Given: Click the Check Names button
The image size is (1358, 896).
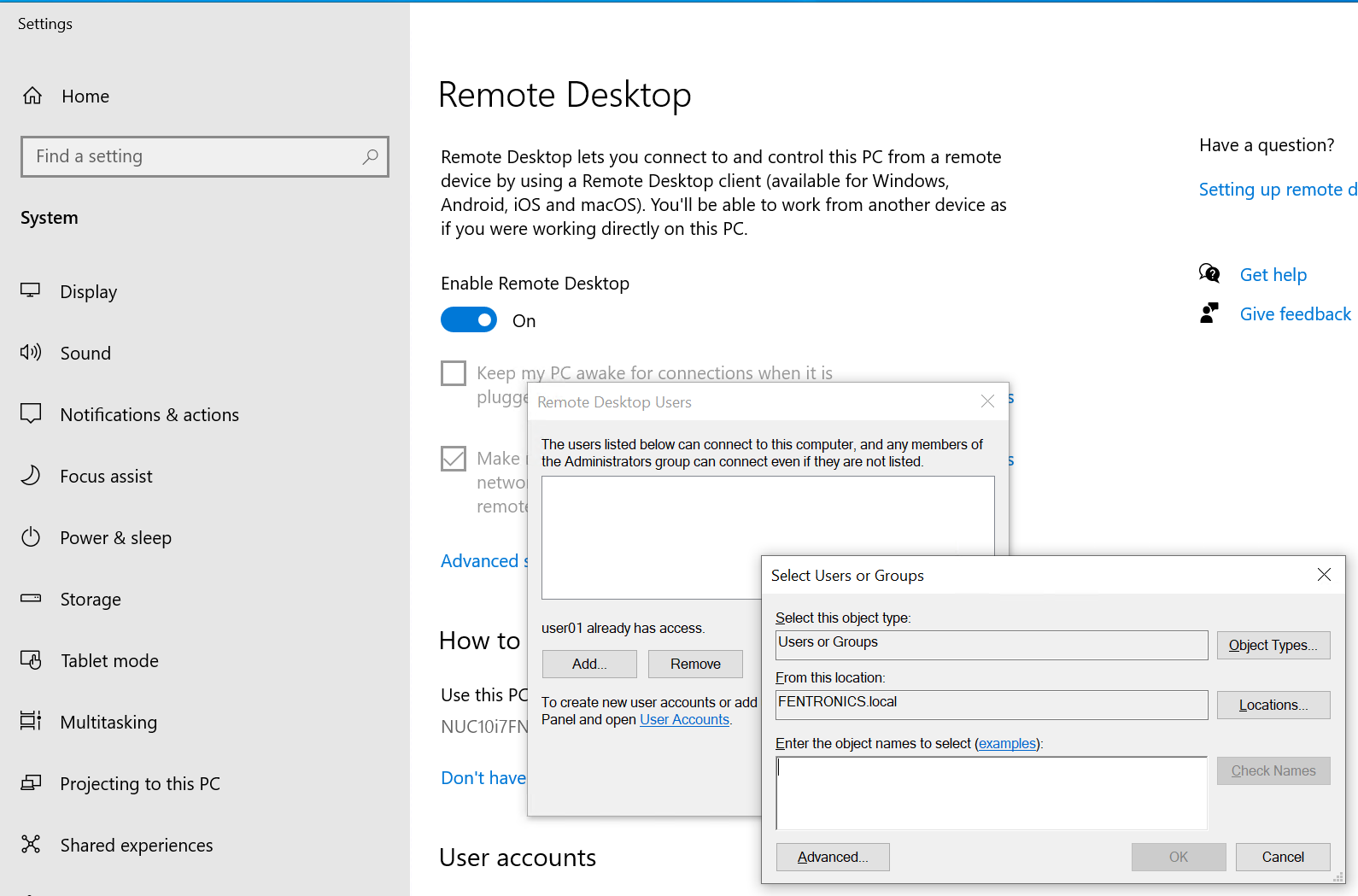Looking at the screenshot, I should coord(1273,770).
